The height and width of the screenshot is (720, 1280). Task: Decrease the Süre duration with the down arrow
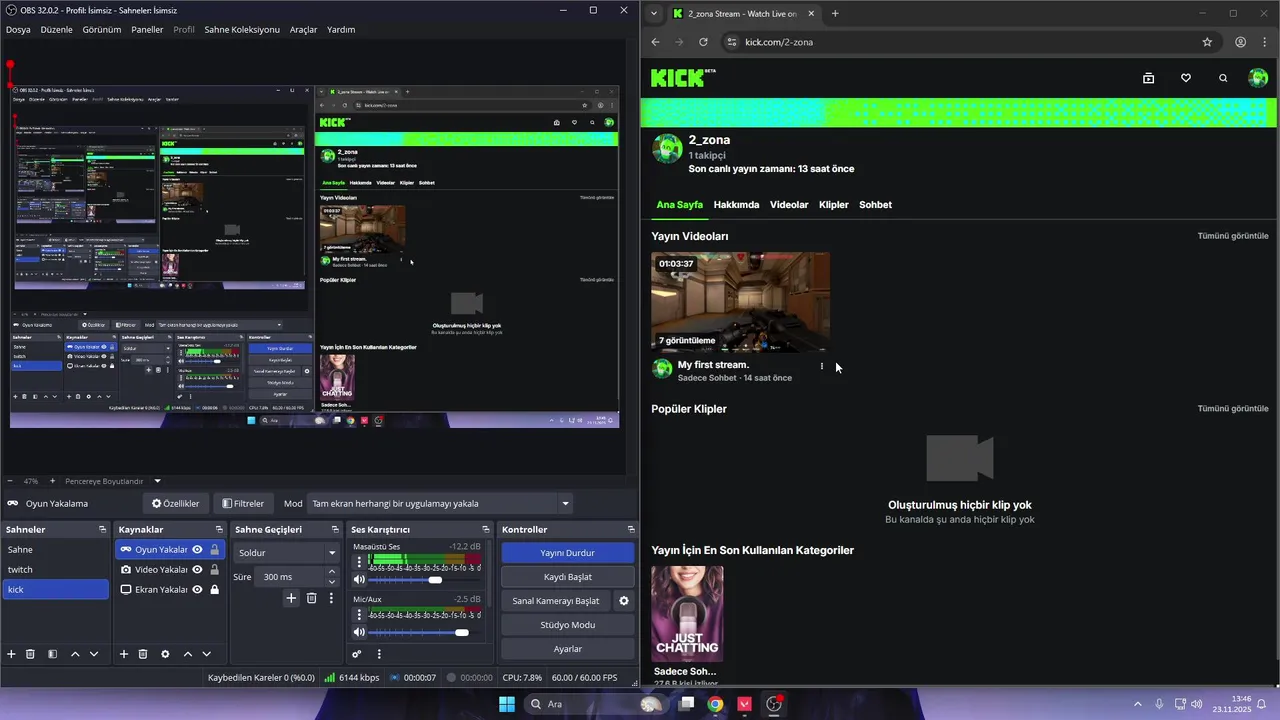click(332, 582)
